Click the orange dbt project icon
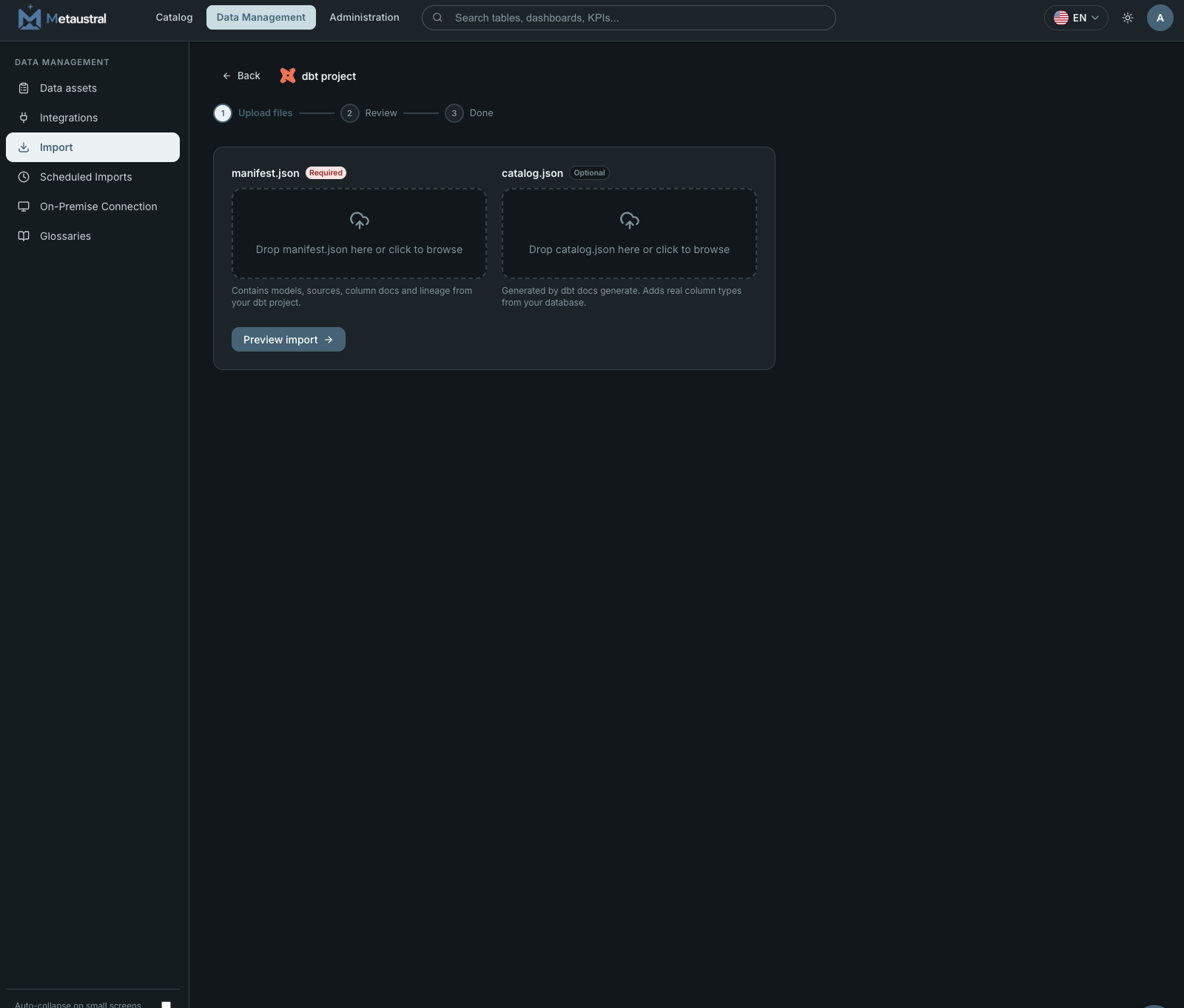The height and width of the screenshot is (1008, 1184). [288, 75]
